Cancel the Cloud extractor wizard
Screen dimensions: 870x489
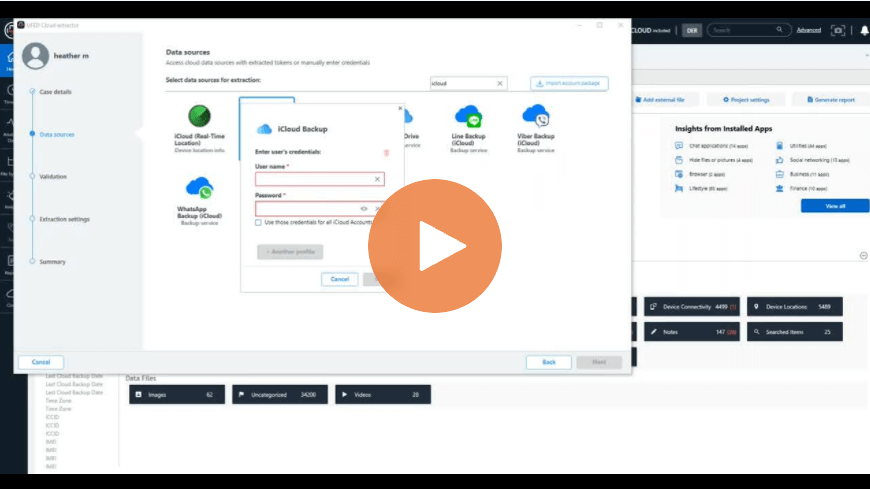click(x=41, y=362)
